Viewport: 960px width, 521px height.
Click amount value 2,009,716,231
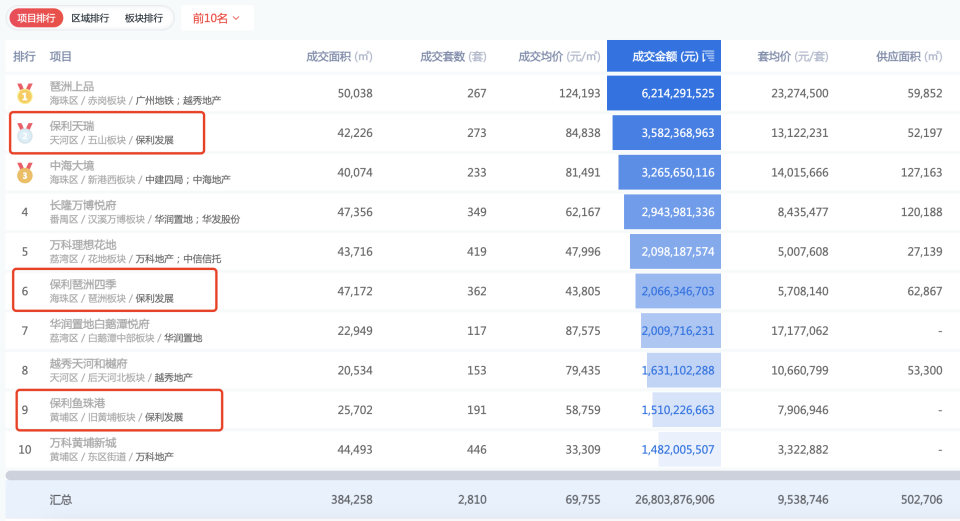678,331
